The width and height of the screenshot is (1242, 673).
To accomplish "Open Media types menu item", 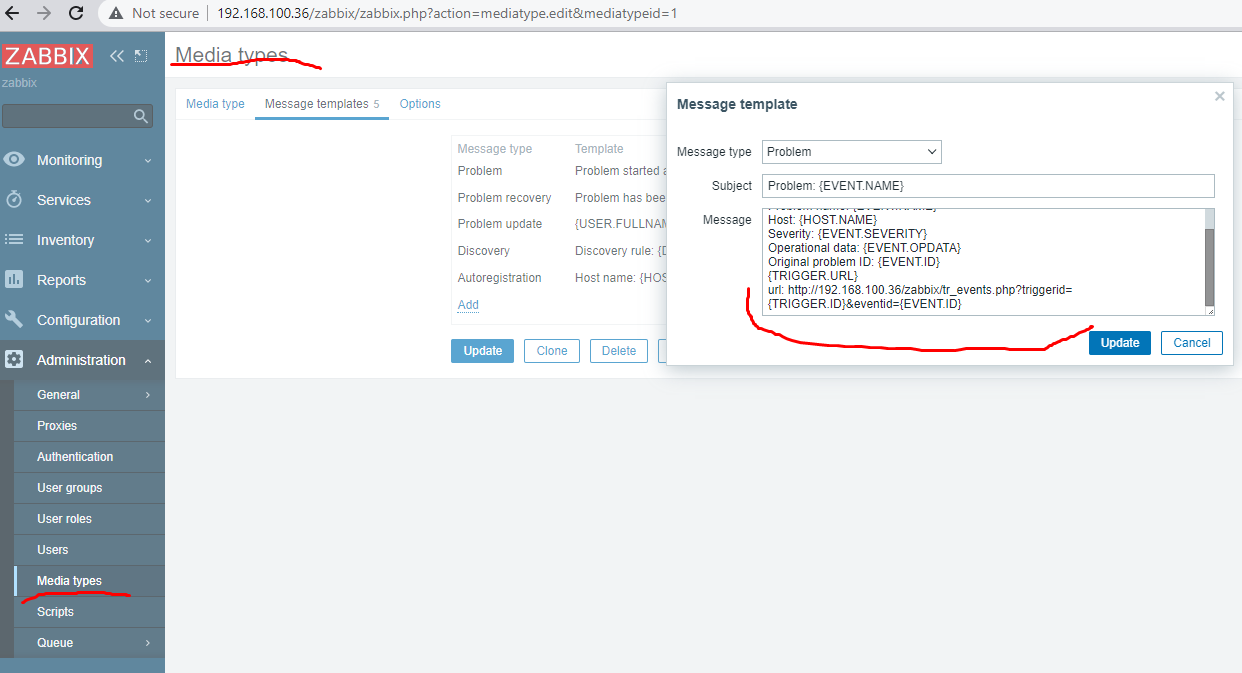I will pos(69,581).
